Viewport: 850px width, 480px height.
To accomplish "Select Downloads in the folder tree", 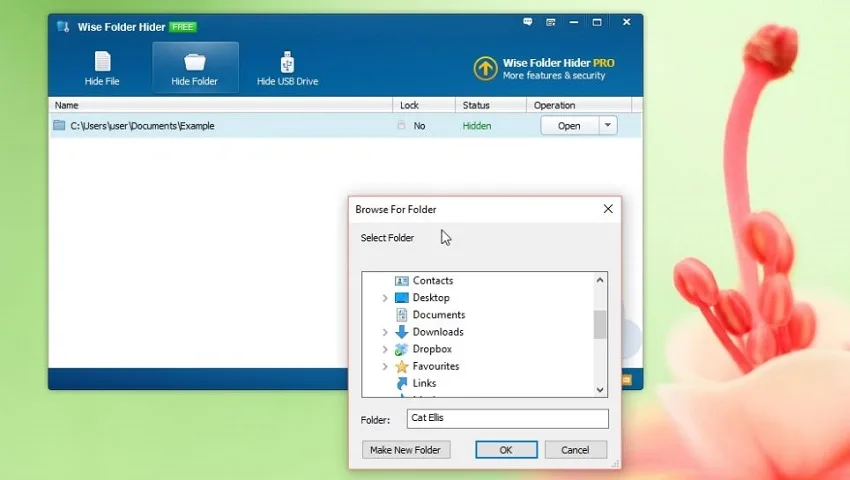I will 438,332.
